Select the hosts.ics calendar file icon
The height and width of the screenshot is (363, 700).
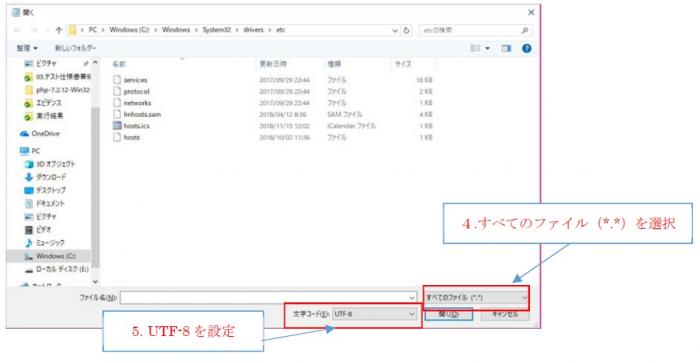[x=117, y=125]
